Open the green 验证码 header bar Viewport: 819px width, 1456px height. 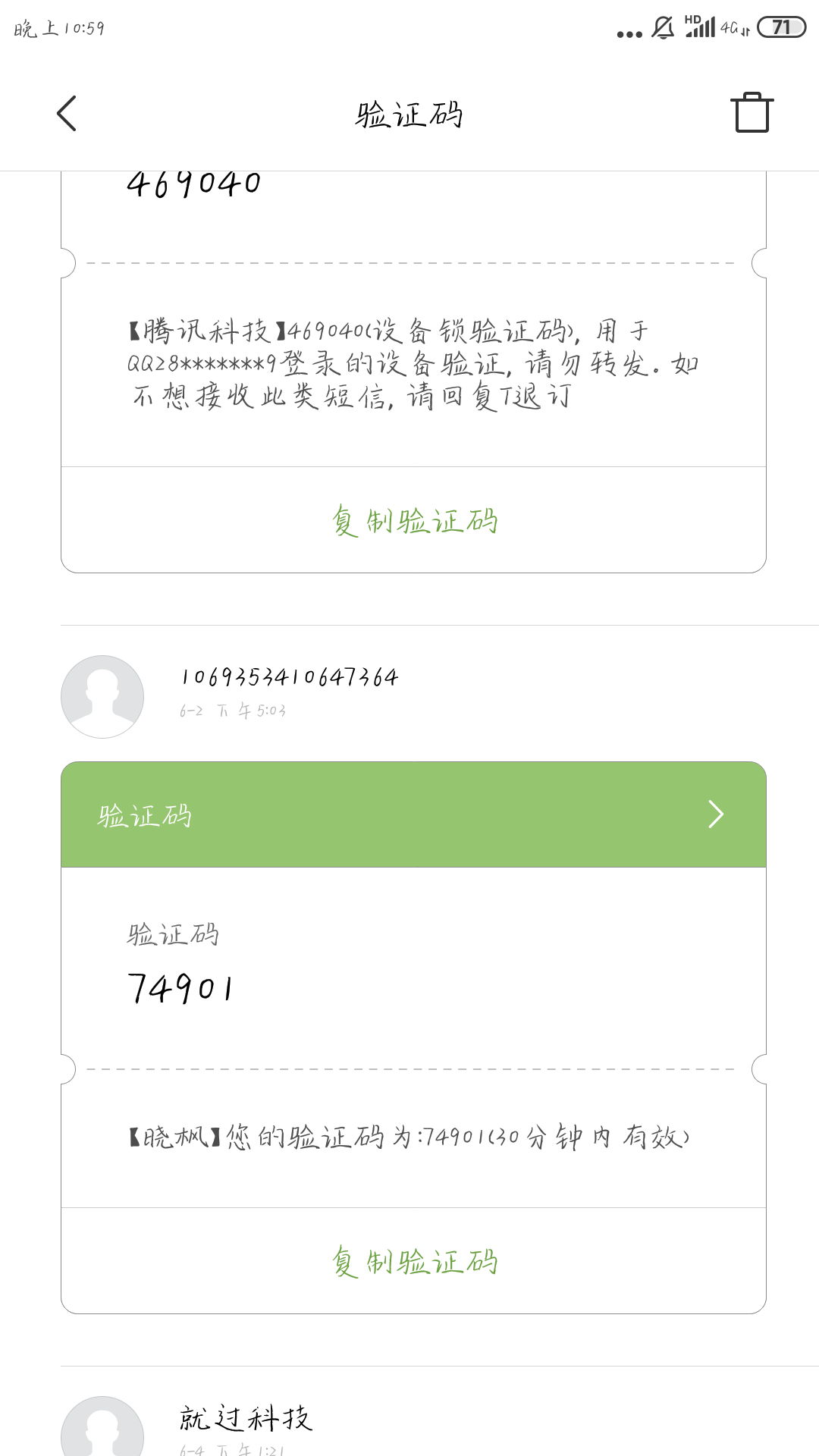pyautogui.click(x=413, y=814)
